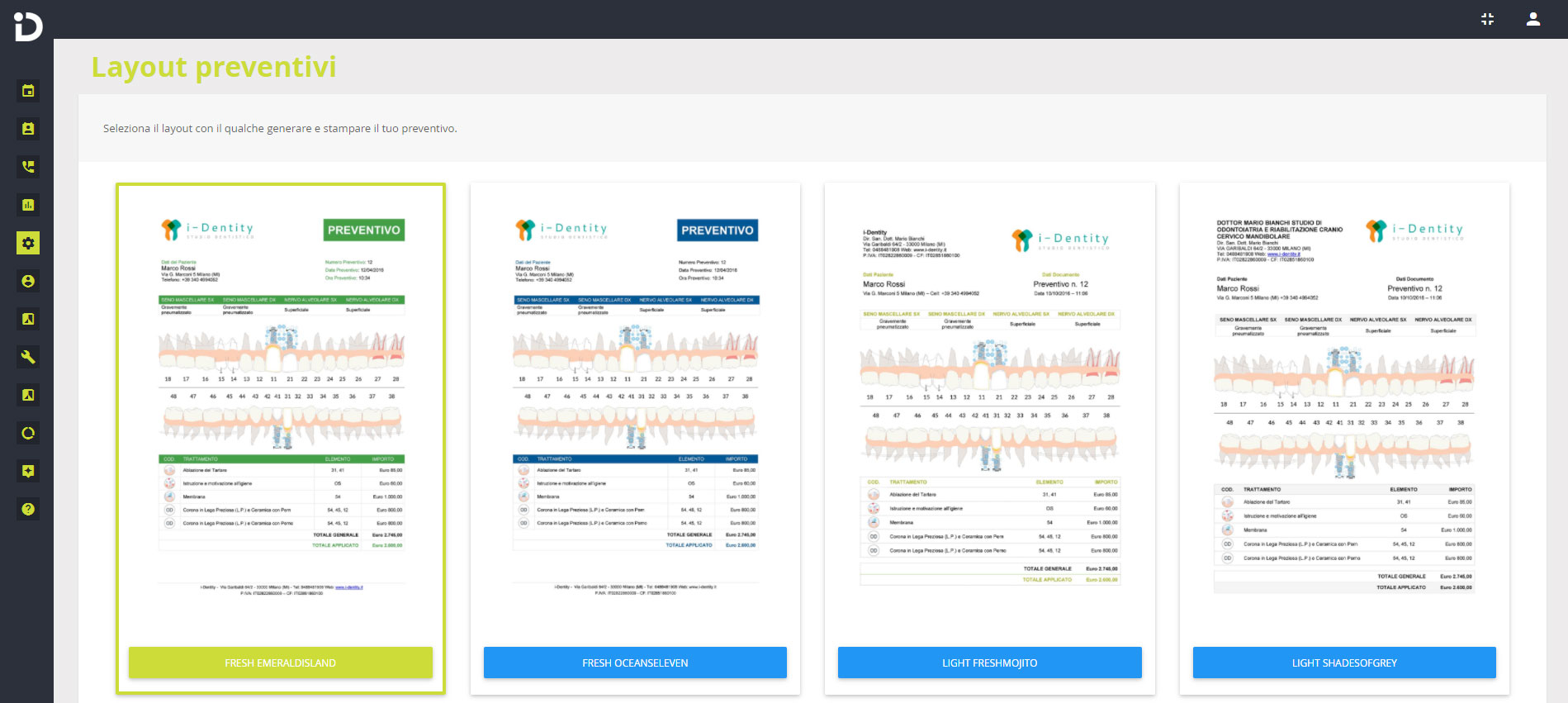The width and height of the screenshot is (1568, 703).
Task: Open the image icon just above the wrench
Action: pyautogui.click(x=28, y=319)
